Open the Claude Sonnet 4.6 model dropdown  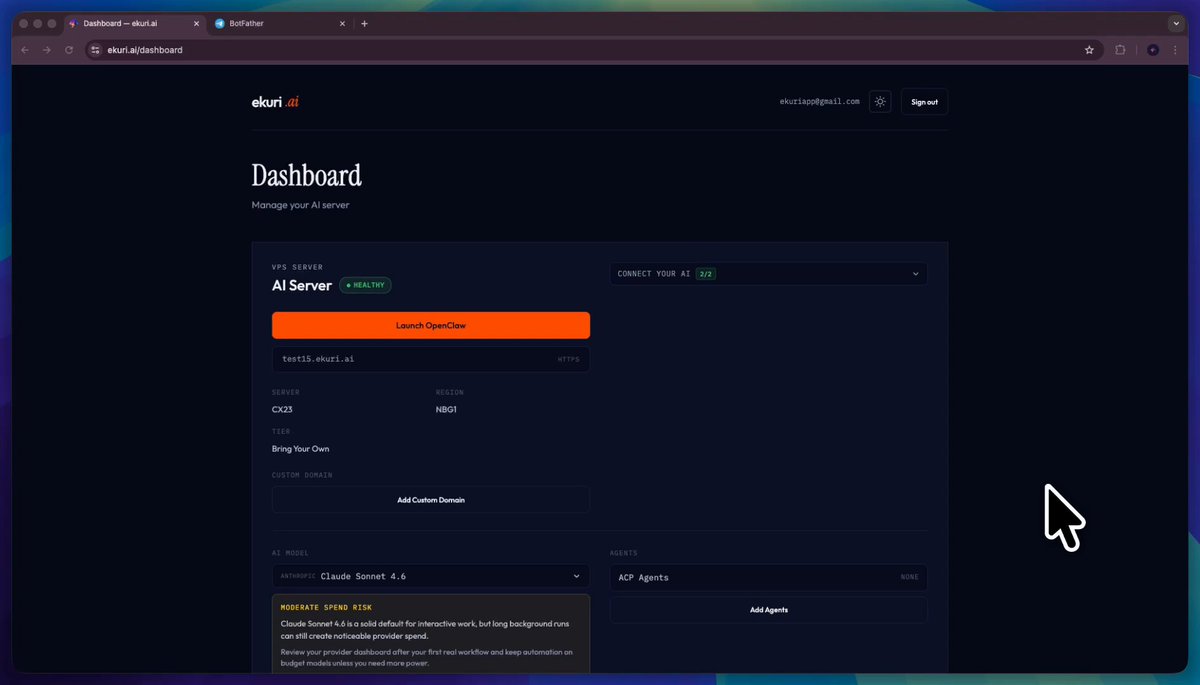[430, 576]
